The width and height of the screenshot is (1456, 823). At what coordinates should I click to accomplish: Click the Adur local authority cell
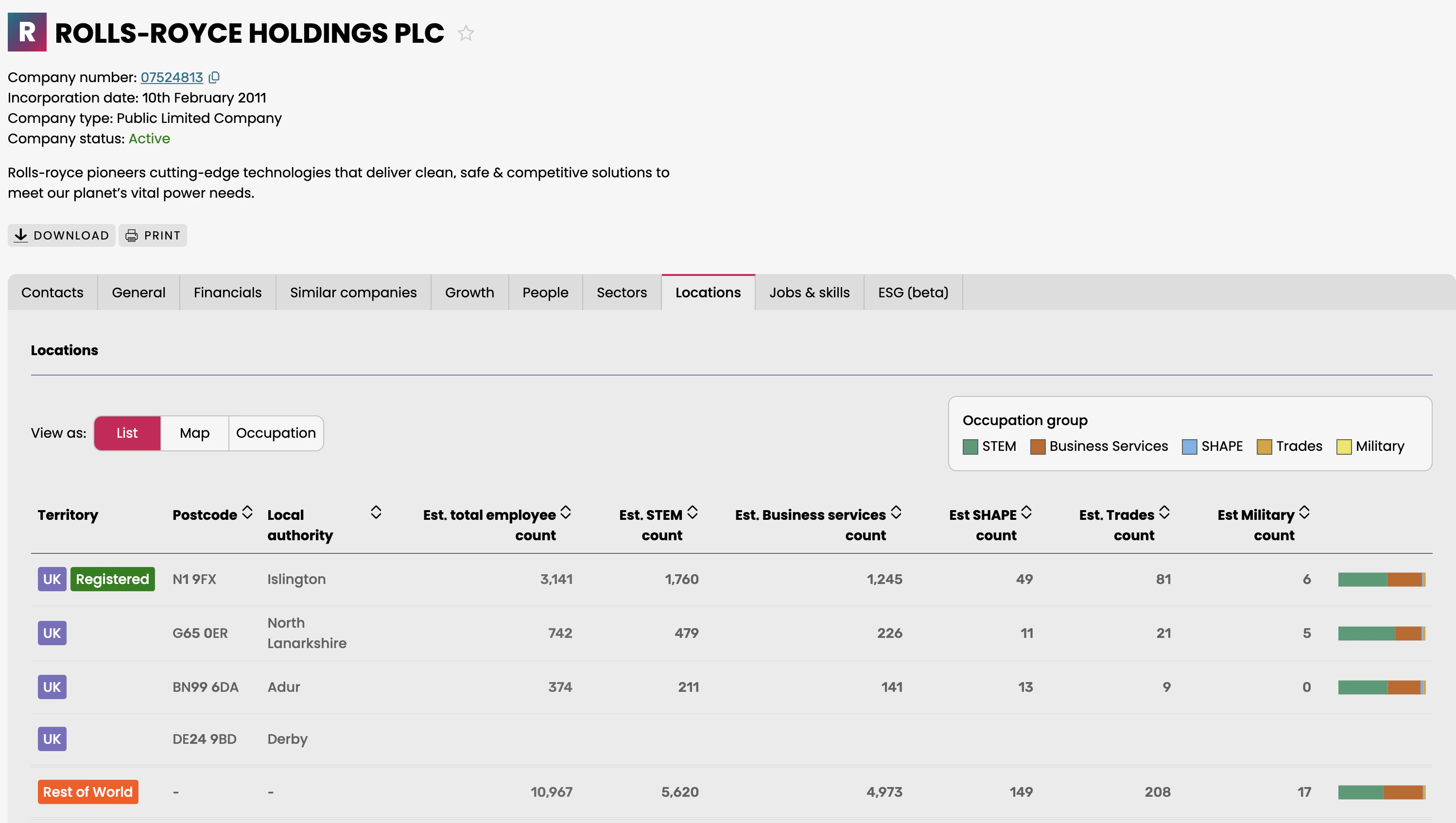pyautogui.click(x=284, y=687)
